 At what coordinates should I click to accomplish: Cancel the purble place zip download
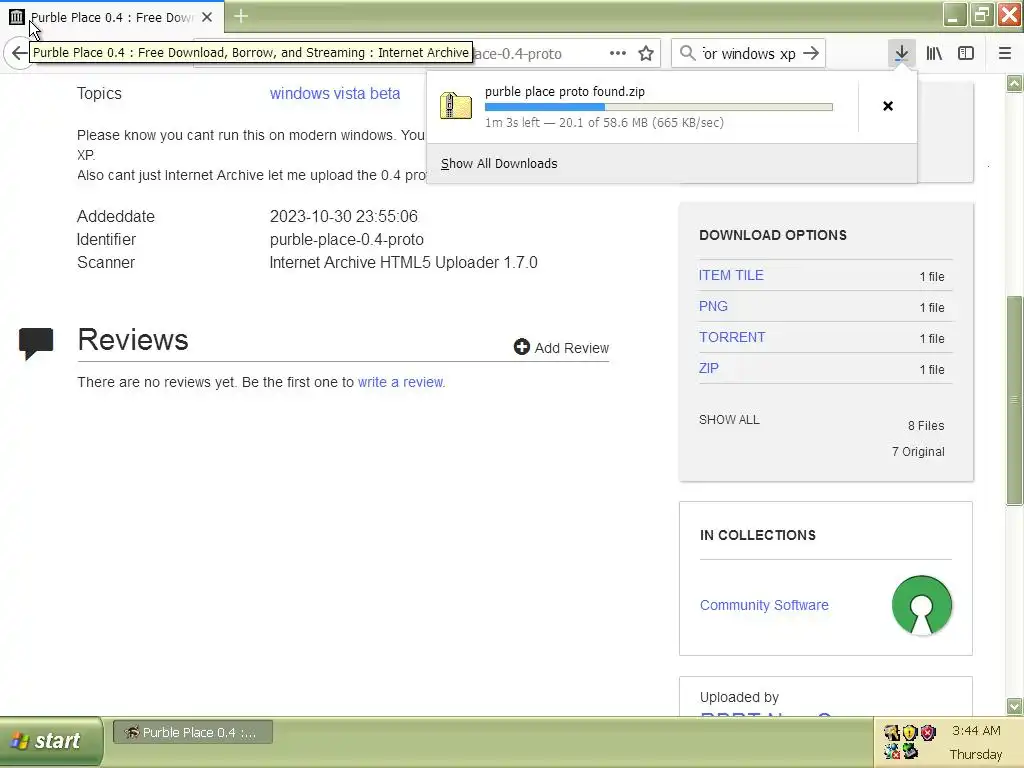(888, 106)
